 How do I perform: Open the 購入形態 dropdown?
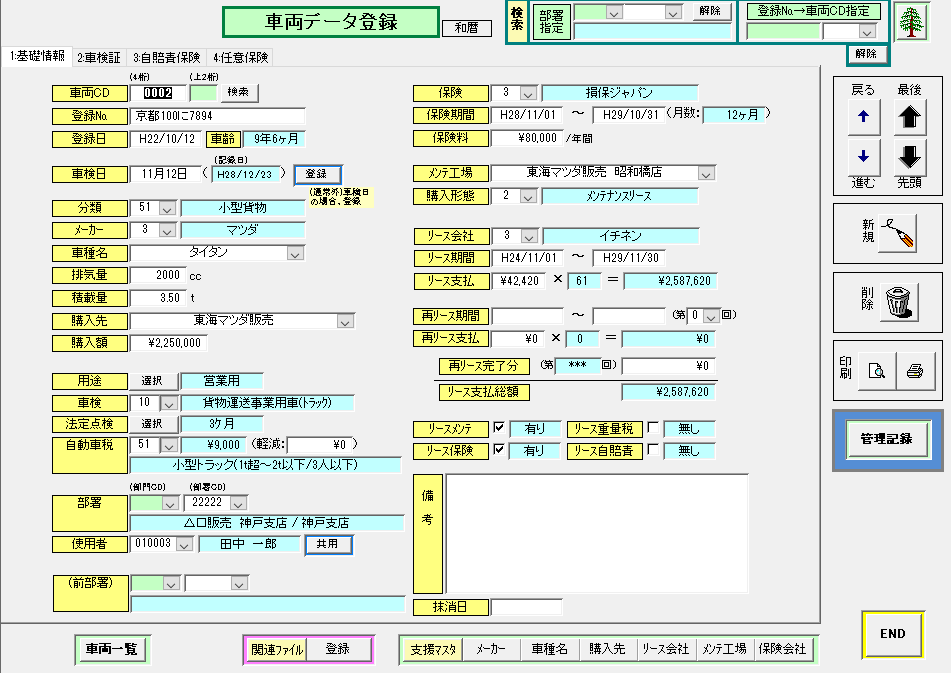coord(528,197)
